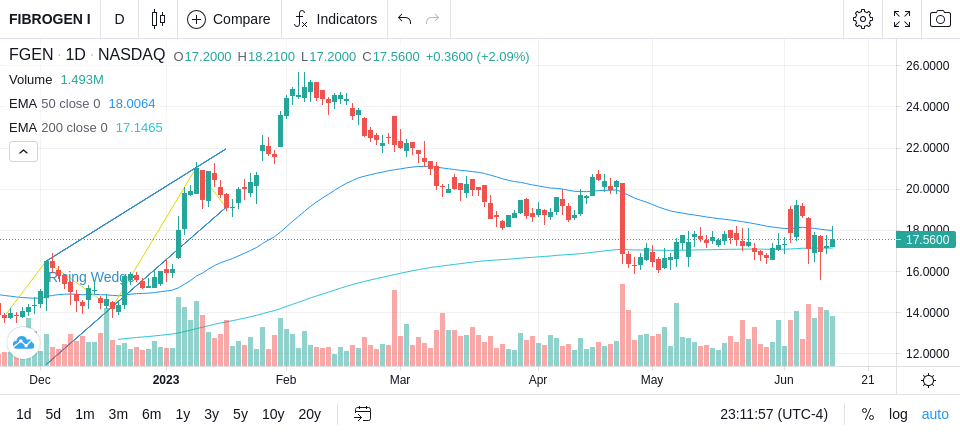Screen dimensions: 960x433
Task: Set time range to 1m
Action: [x=84, y=414]
